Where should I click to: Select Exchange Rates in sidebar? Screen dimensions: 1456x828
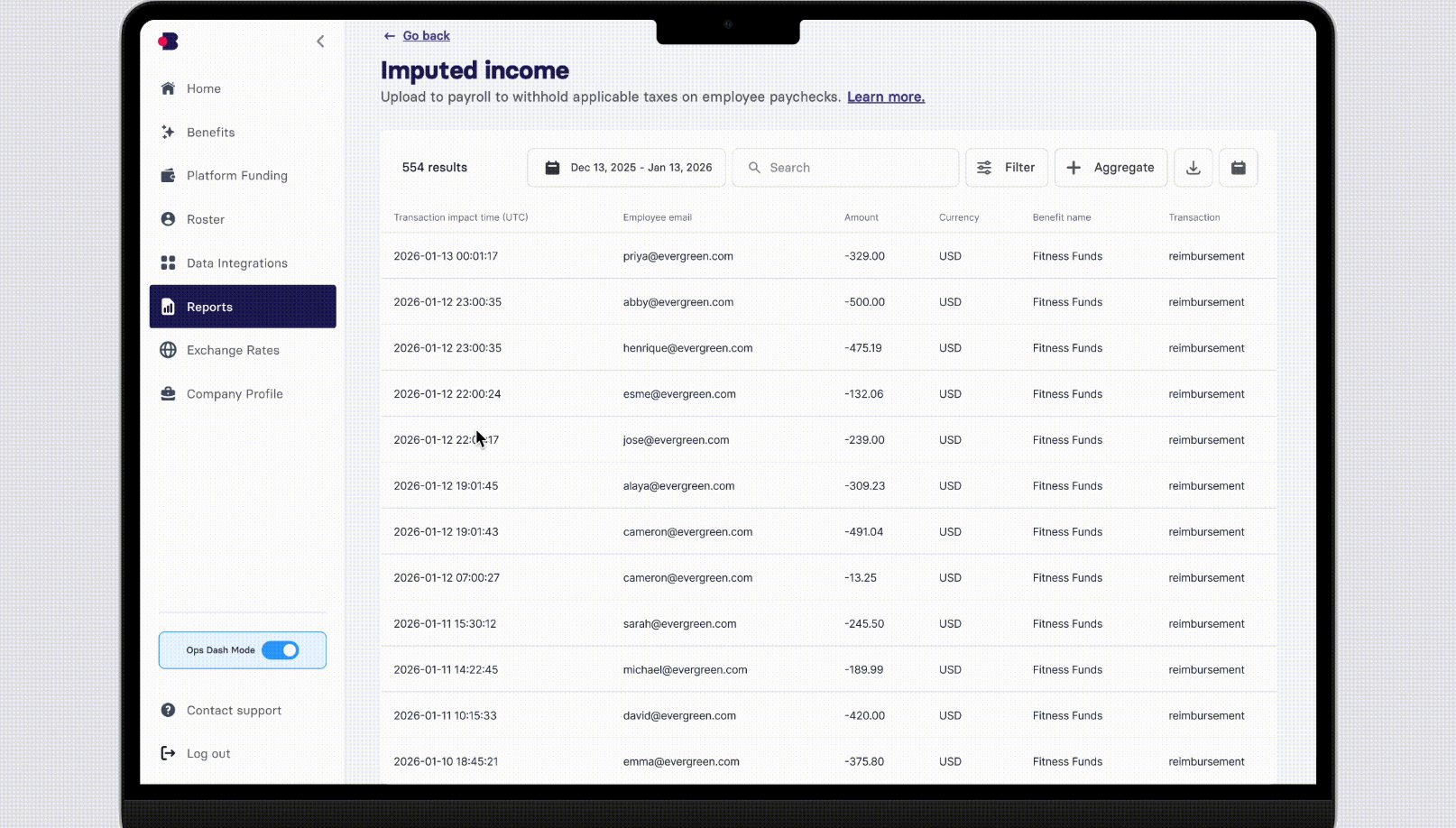[x=233, y=350]
